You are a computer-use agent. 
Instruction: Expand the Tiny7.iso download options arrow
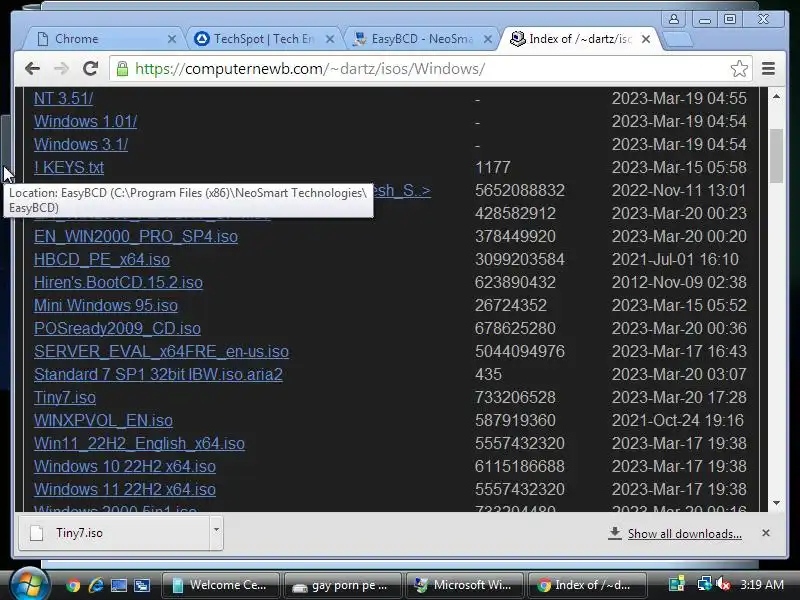[216, 531]
